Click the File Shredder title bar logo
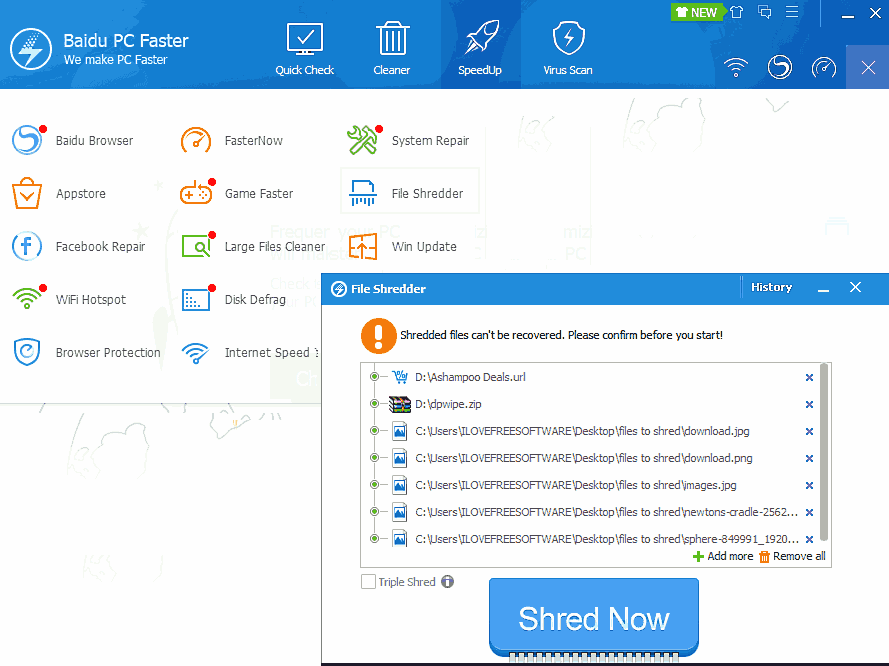 [x=338, y=289]
